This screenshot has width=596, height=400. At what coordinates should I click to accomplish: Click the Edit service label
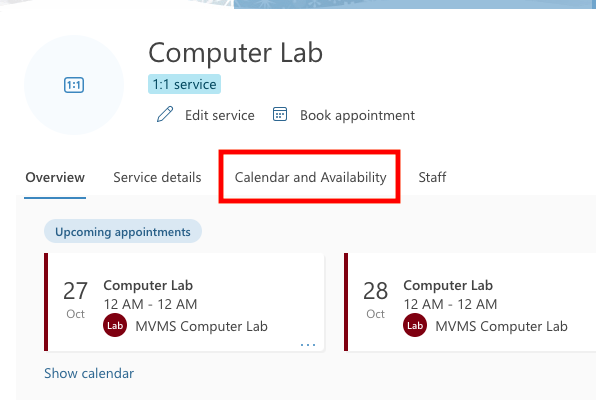coord(220,115)
